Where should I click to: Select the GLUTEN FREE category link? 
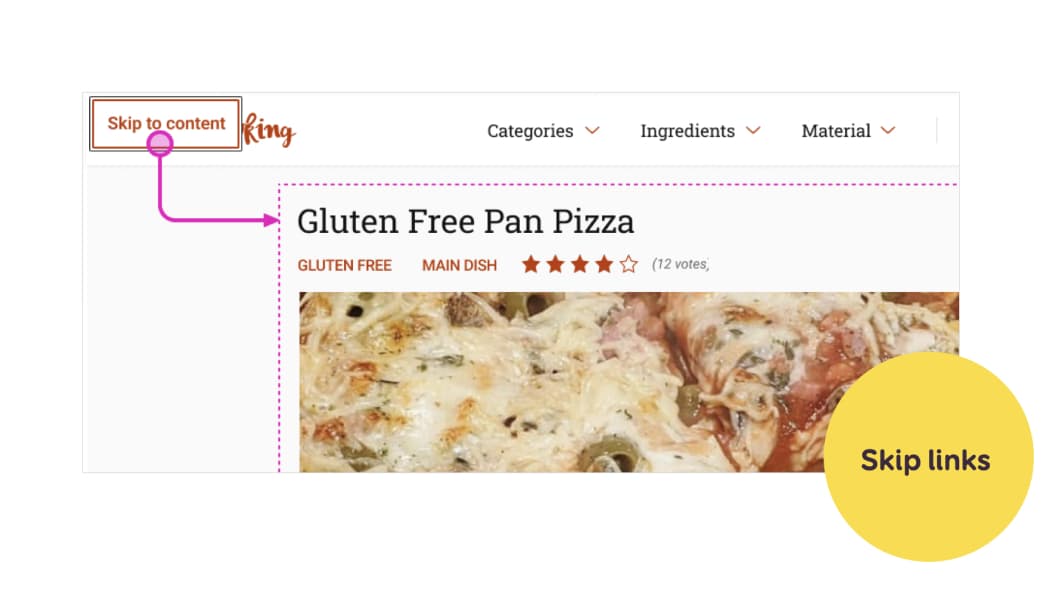344,265
